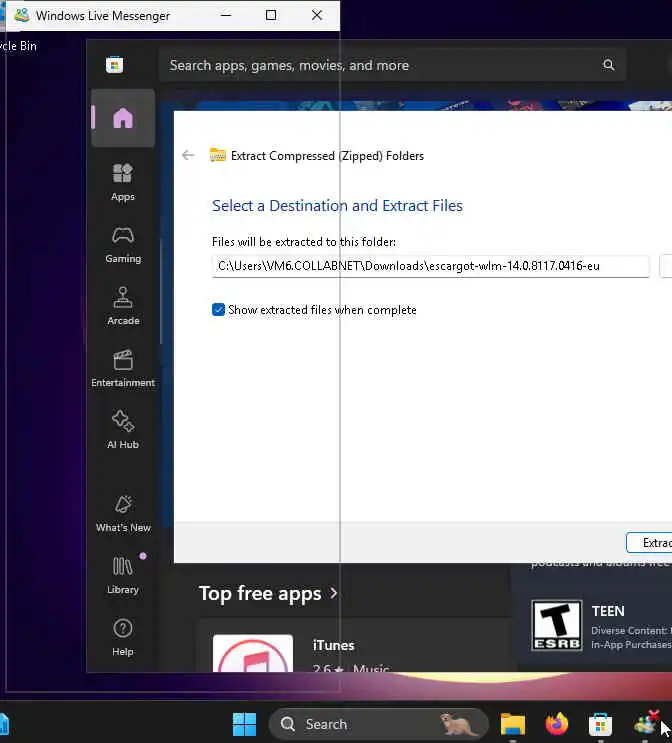The height and width of the screenshot is (743, 672).
Task: Click the Extract button
Action: (x=649, y=543)
